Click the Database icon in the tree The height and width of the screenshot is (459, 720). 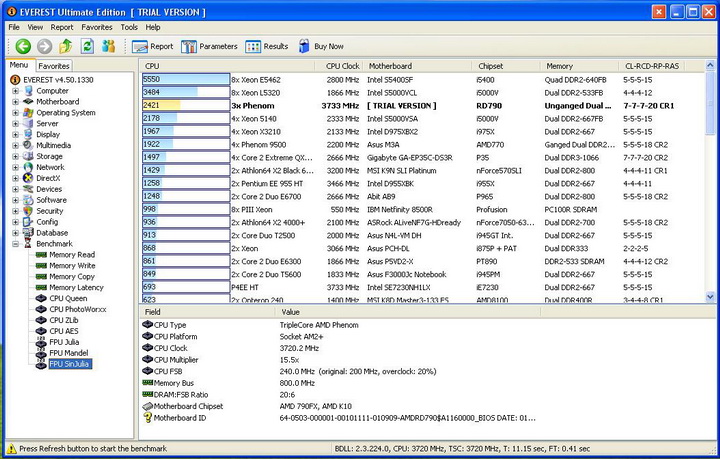[x=28, y=233]
